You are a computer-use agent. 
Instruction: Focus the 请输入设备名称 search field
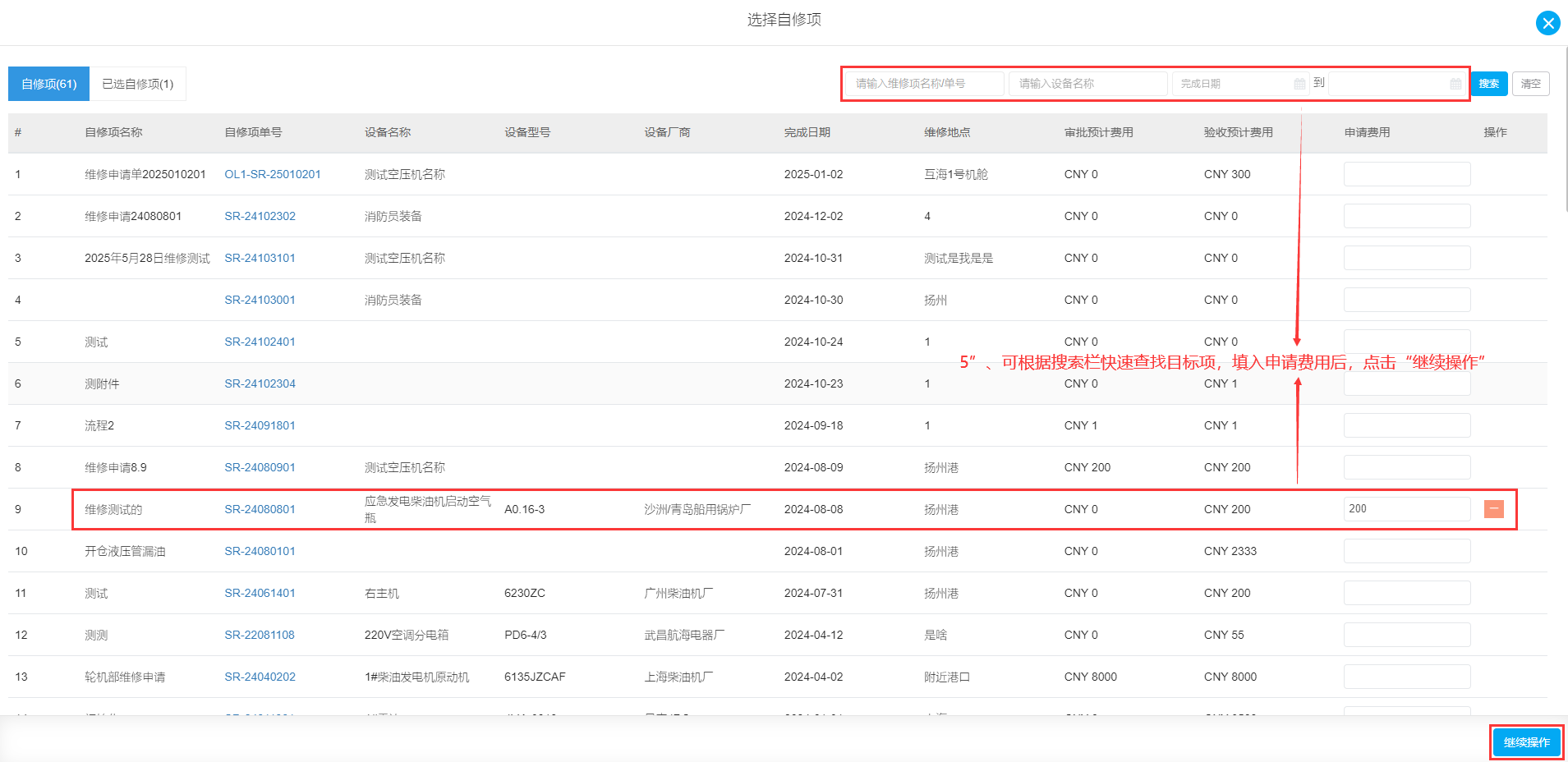(x=1087, y=84)
